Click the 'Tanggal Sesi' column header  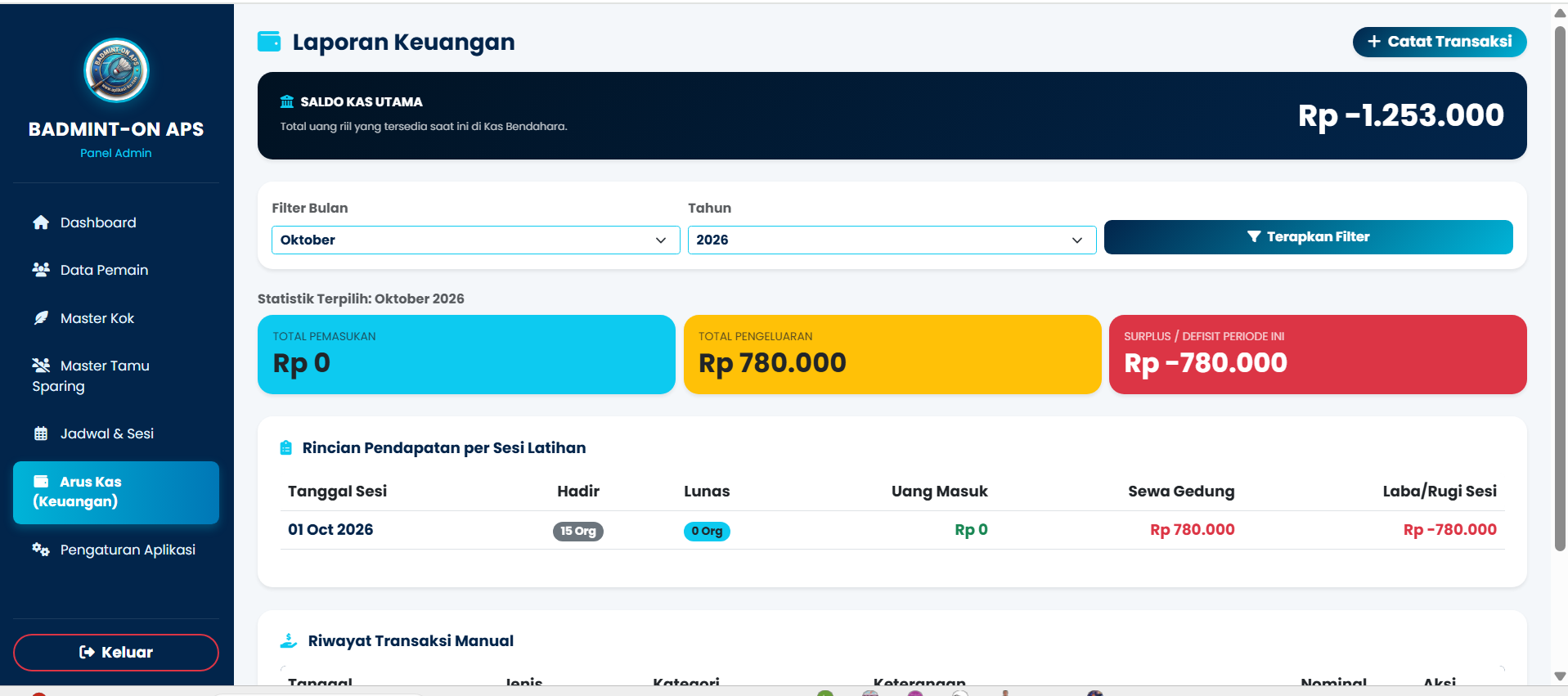(337, 491)
